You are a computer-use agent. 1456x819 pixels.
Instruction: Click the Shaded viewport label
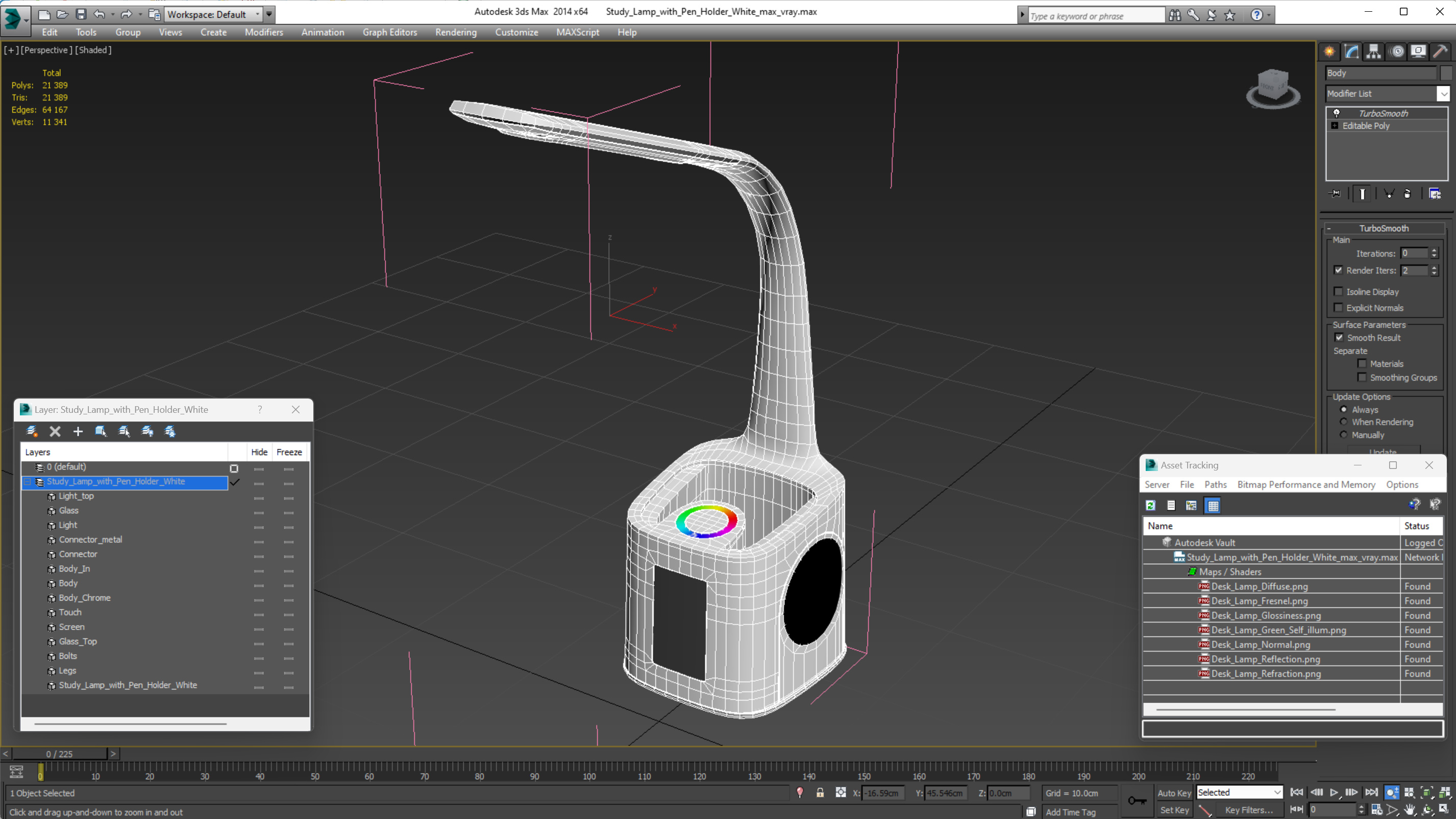point(93,49)
